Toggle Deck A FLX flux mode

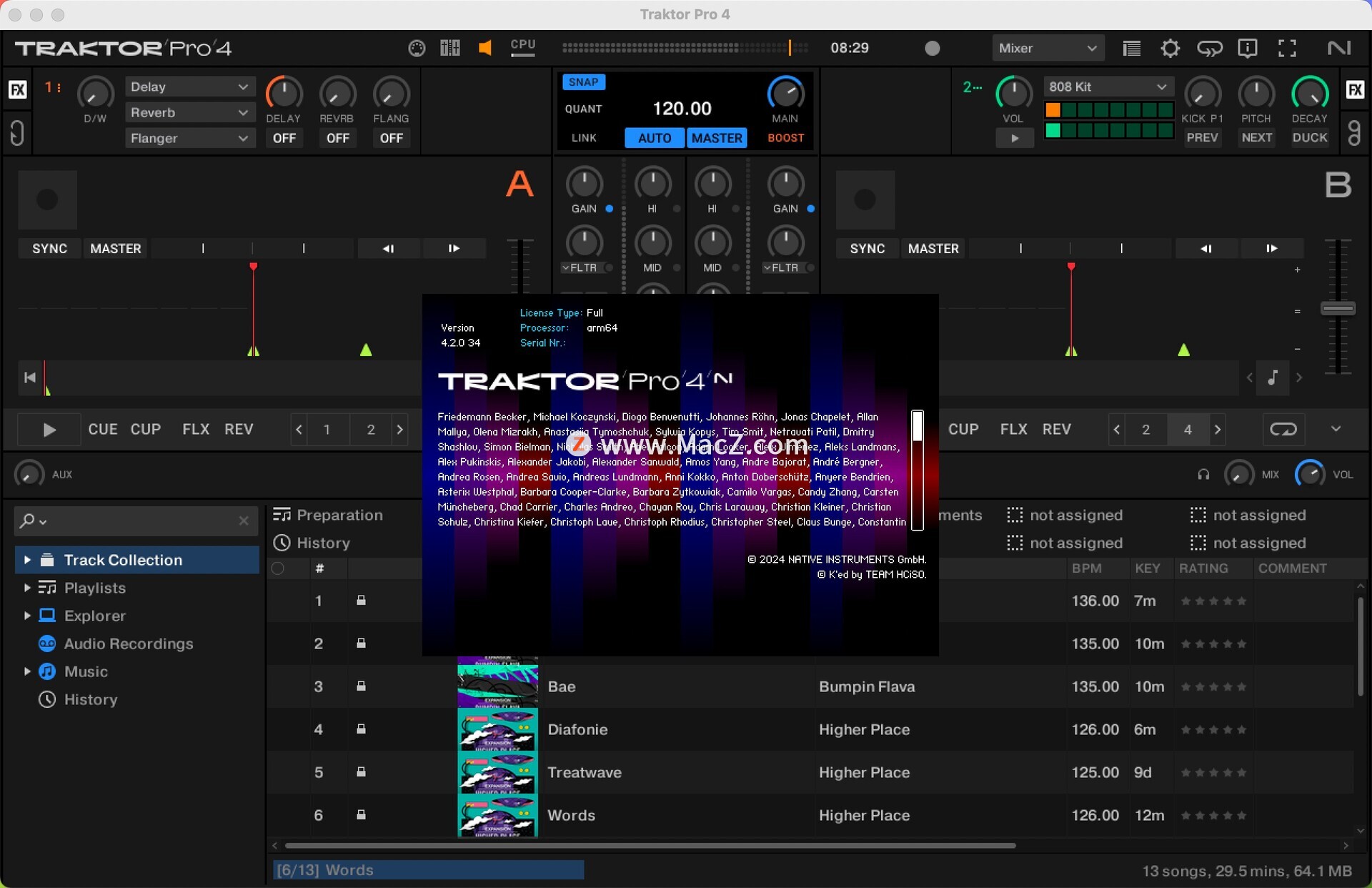tap(195, 429)
